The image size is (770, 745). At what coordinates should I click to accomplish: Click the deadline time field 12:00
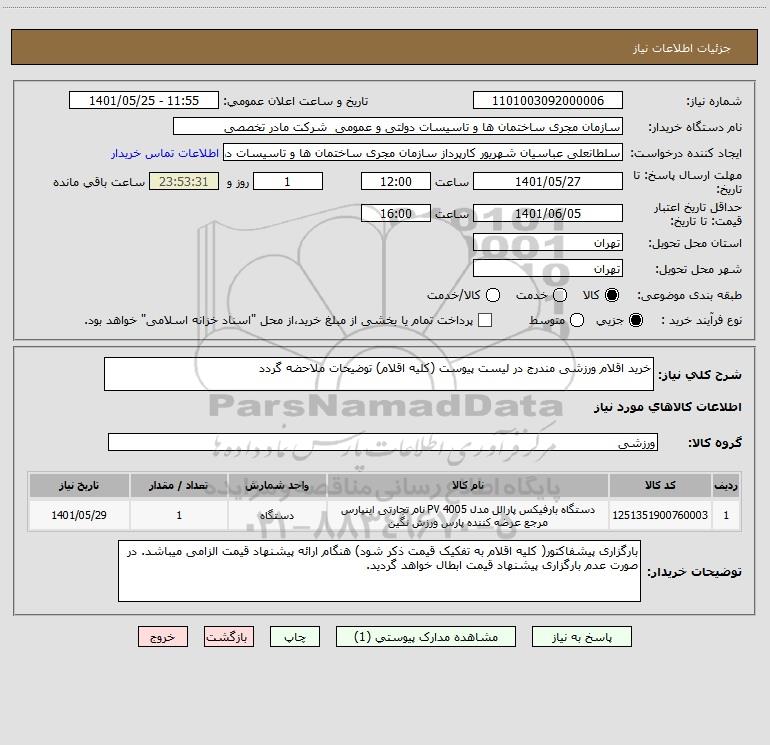(396, 181)
